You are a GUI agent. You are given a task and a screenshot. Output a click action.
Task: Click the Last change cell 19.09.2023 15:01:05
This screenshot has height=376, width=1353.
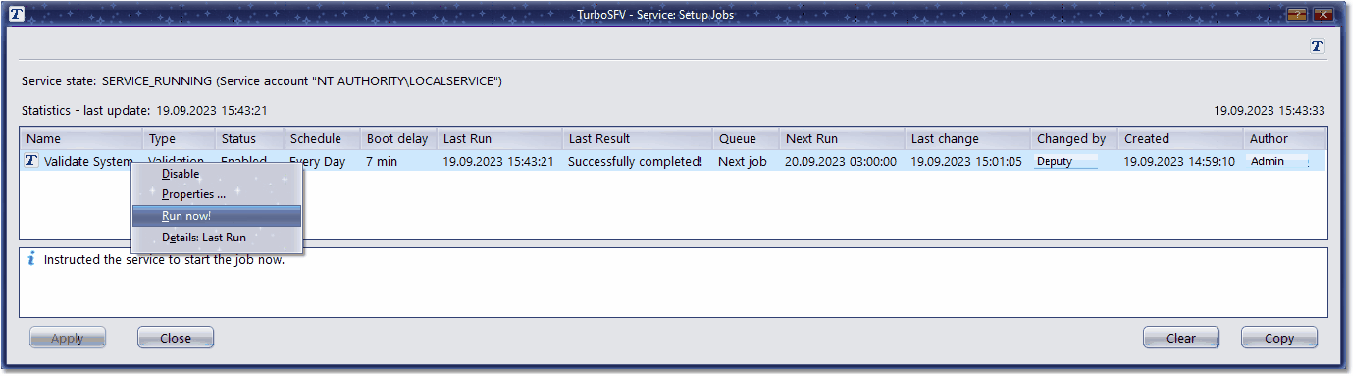pyautogui.click(x=966, y=161)
